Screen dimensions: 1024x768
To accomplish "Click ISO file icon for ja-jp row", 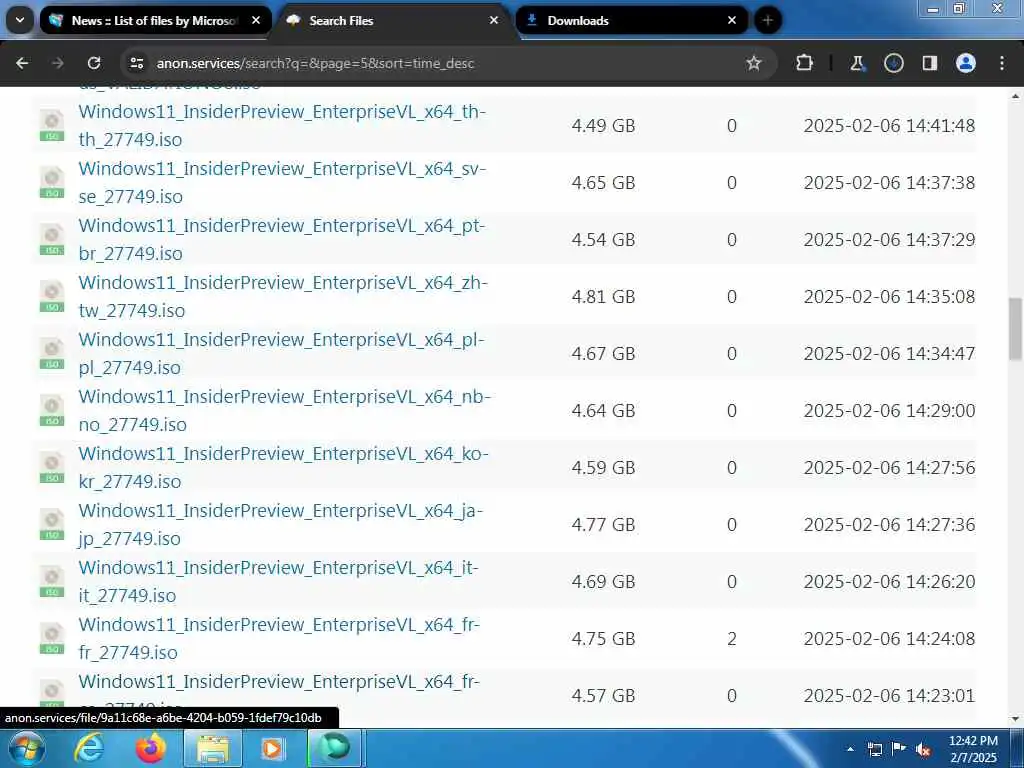I will click(52, 524).
